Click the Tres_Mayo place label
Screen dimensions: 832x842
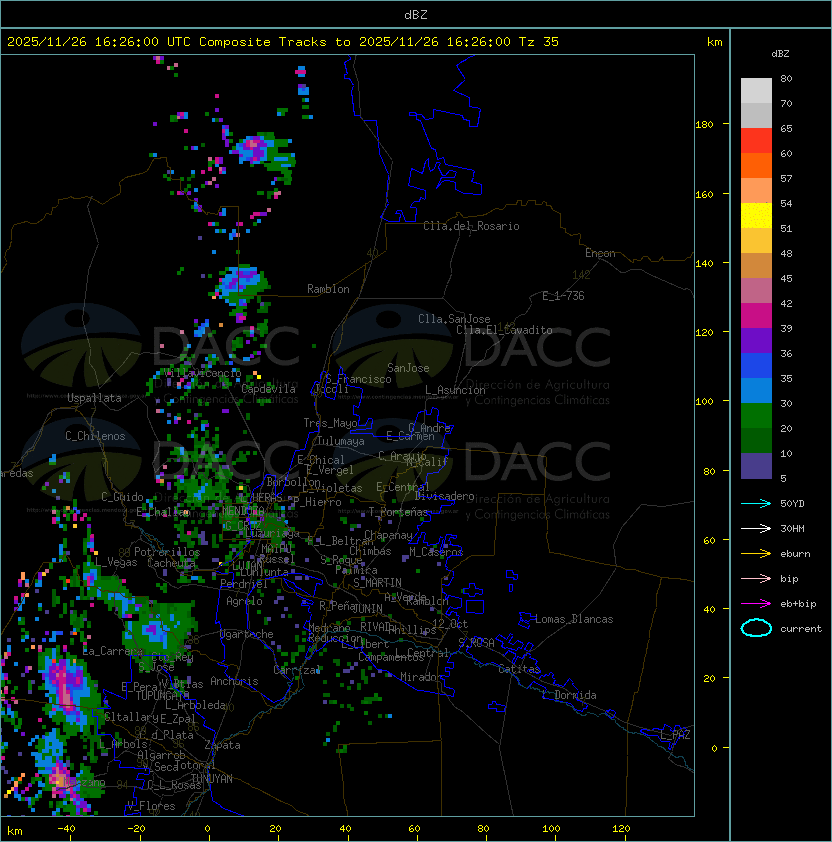pyautogui.click(x=330, y=423)
